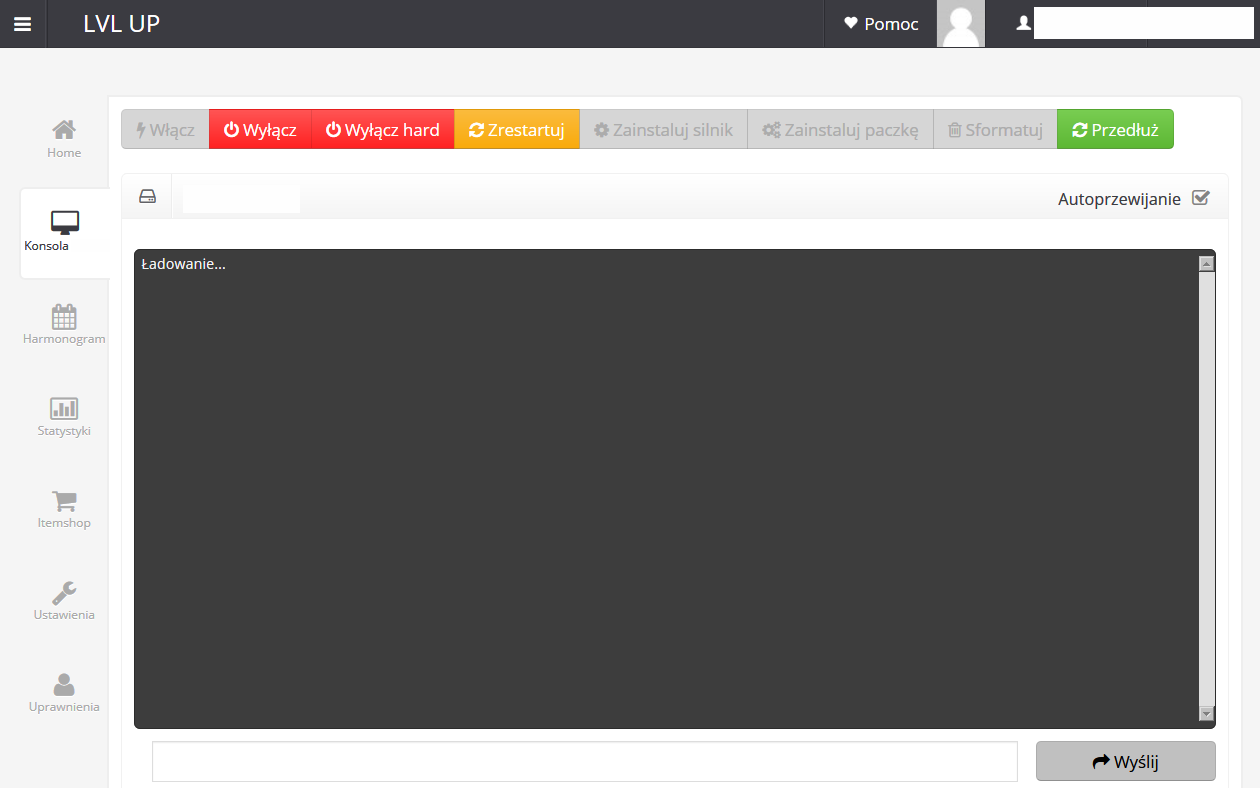Screen dimensions: 1260x788
Task: Open Konsola monitor icon in sidebar
Action: 64,222
